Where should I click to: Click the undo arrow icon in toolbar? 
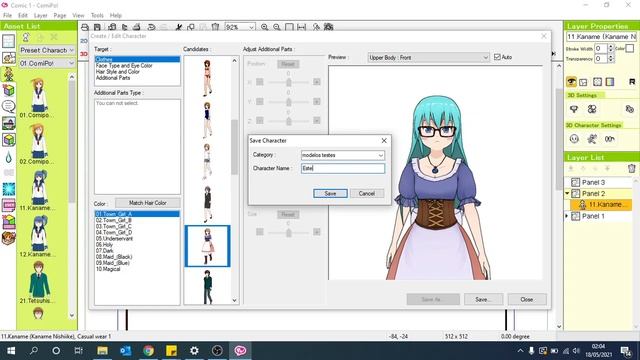(x=151, y=27)
